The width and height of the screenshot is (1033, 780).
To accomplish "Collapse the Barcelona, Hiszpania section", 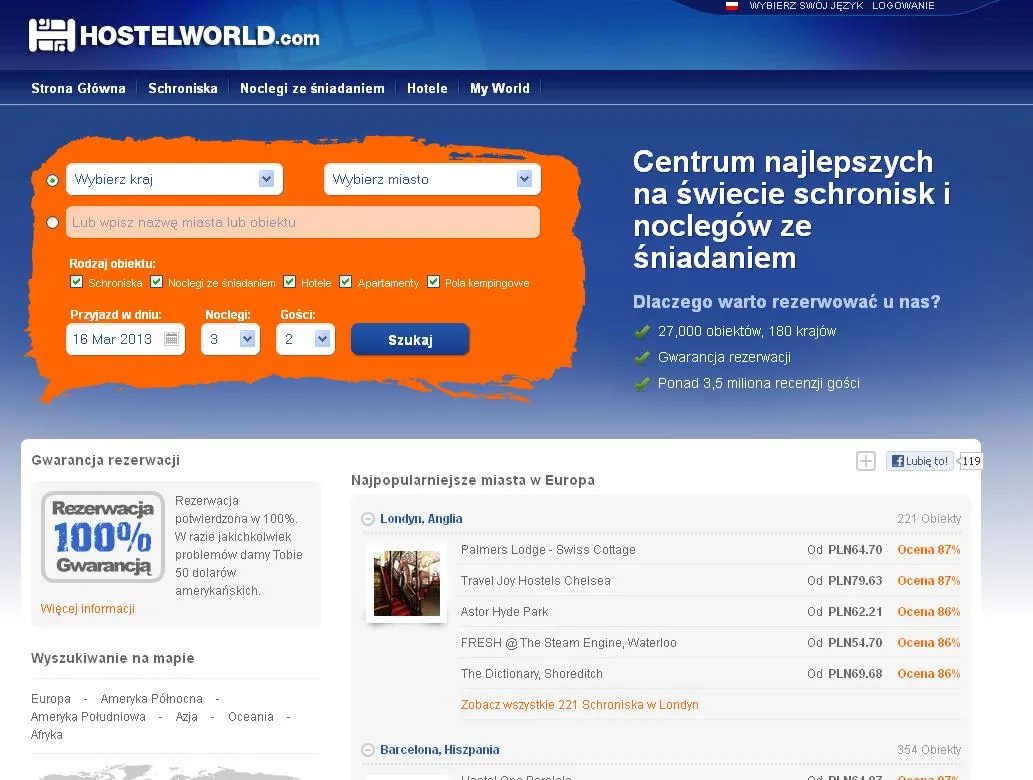I will 368,750.
